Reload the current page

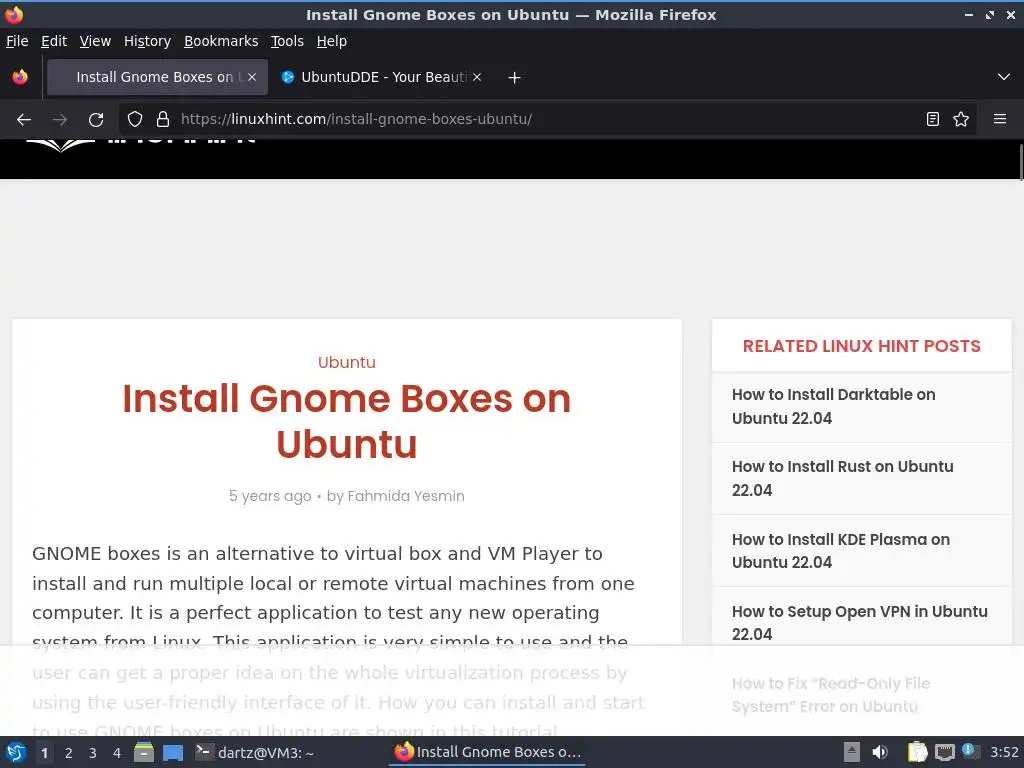coord(96,120)
